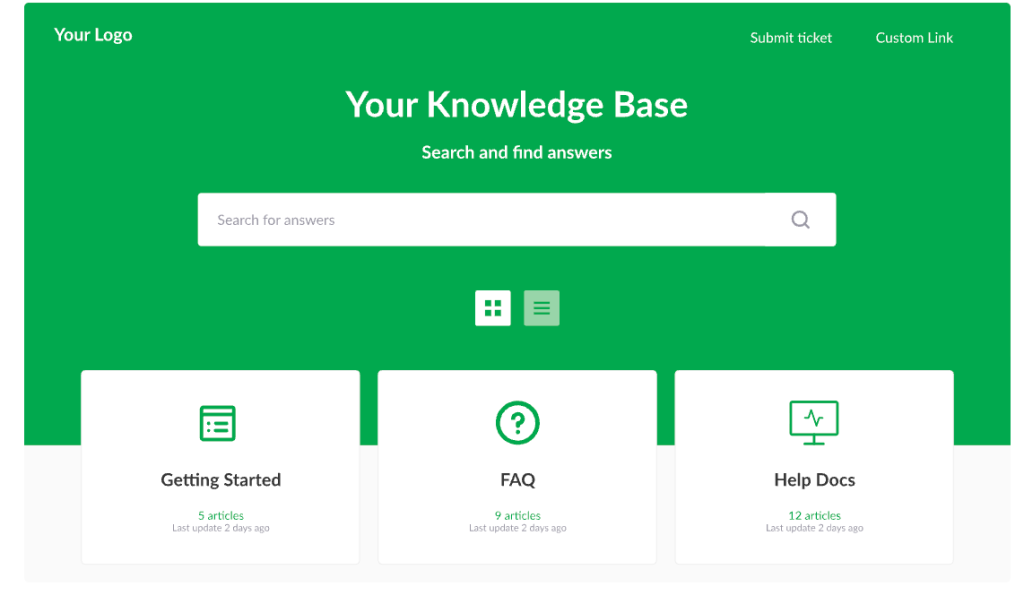Viewport: 1024px width, 604px height.
Task: View the 5 articles in Getting Started
Action: (221, 516)
